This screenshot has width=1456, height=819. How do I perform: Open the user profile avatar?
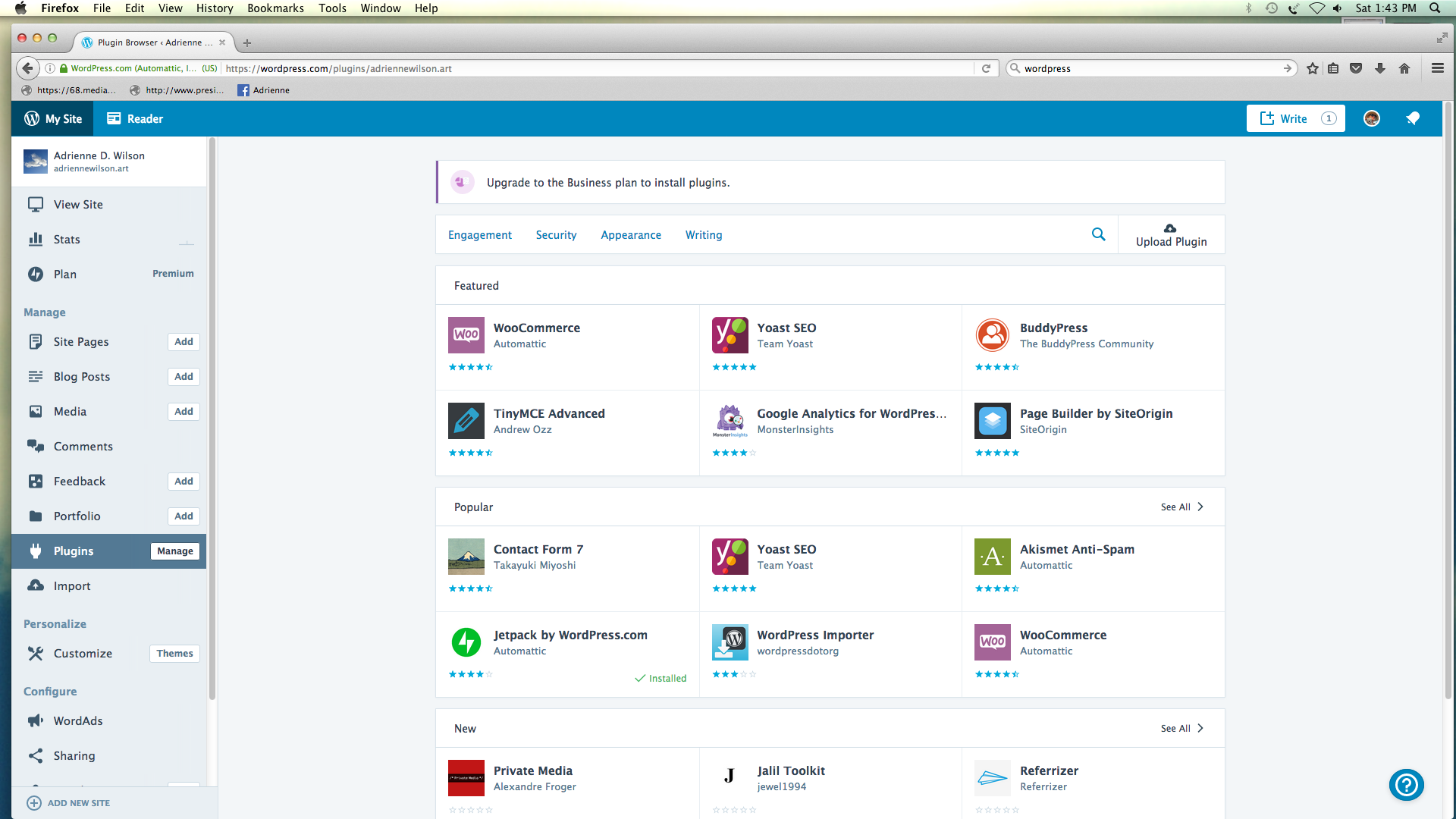coord(1371,118)
